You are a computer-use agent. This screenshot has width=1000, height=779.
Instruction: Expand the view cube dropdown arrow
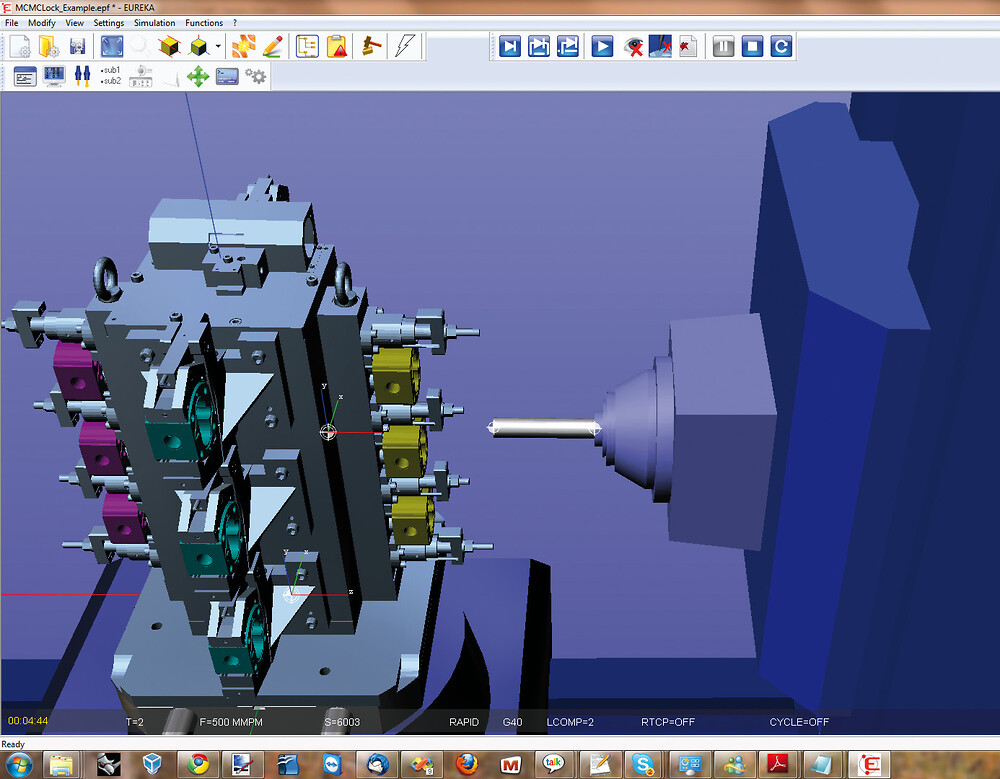[219, 47]
